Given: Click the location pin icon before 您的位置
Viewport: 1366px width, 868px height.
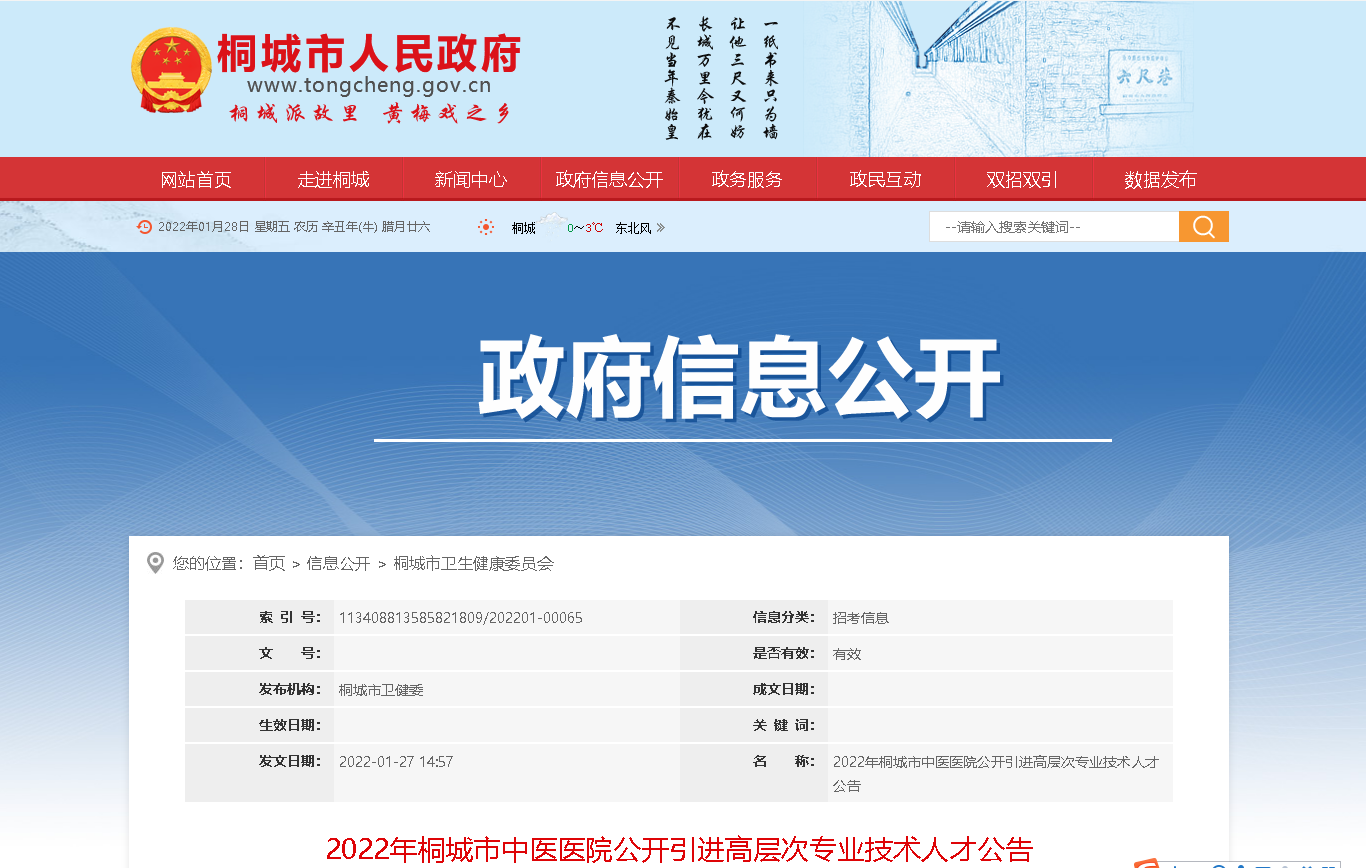Looking at the screenshot, I should tap(155, 563).
